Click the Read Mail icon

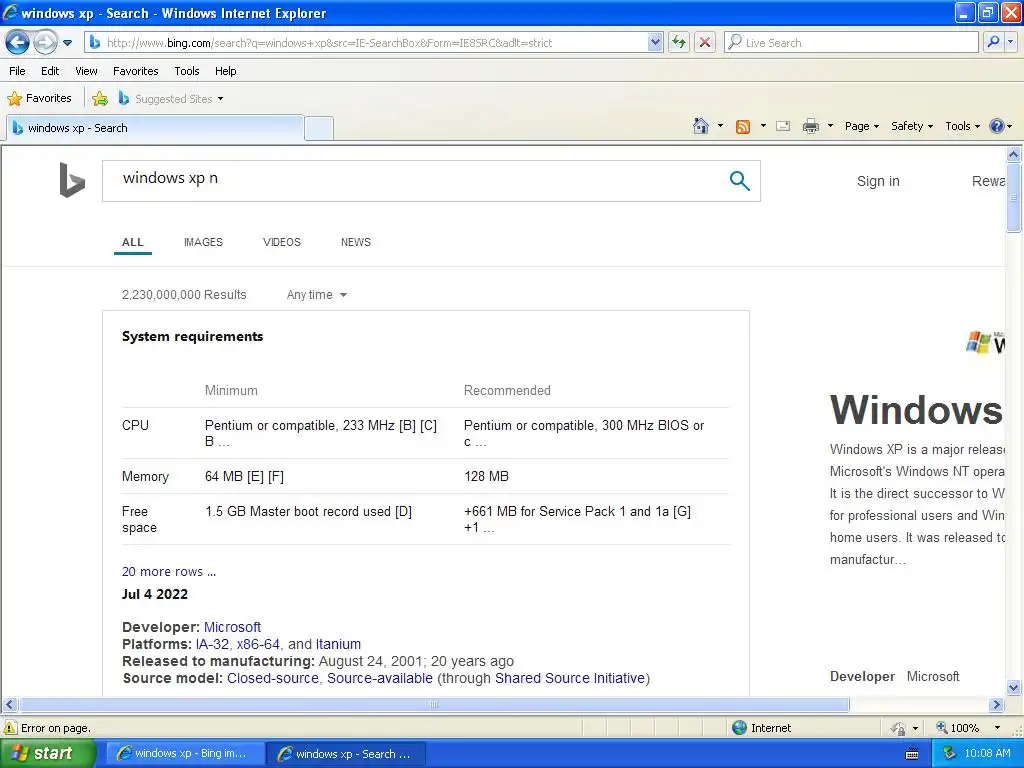(x=783, y=126)
